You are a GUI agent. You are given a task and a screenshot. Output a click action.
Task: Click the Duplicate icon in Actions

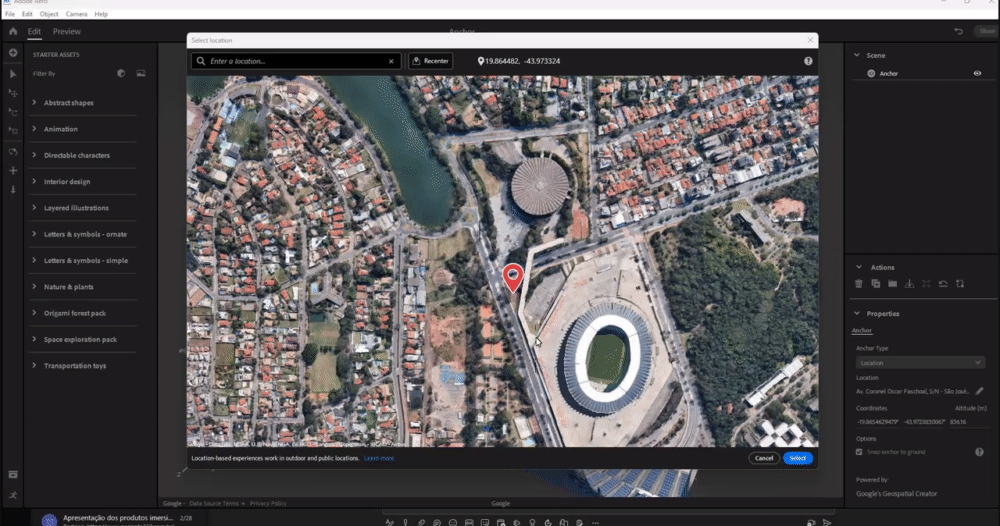(876, 284)
